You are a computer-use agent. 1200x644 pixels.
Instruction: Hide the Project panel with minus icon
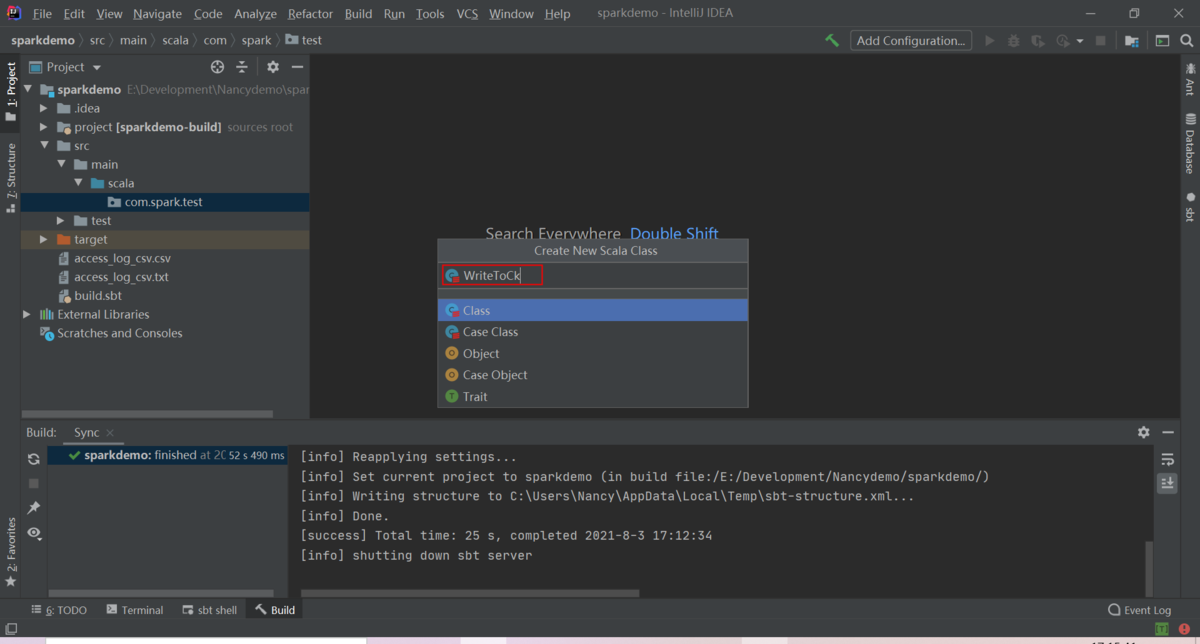(297, 67)
